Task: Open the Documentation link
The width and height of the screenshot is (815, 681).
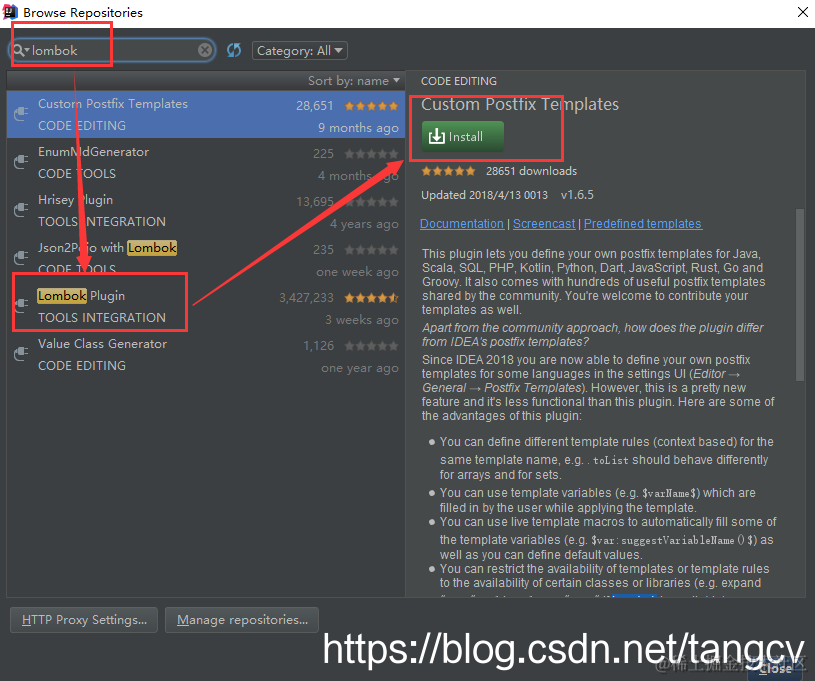Action: click(462, 224)
